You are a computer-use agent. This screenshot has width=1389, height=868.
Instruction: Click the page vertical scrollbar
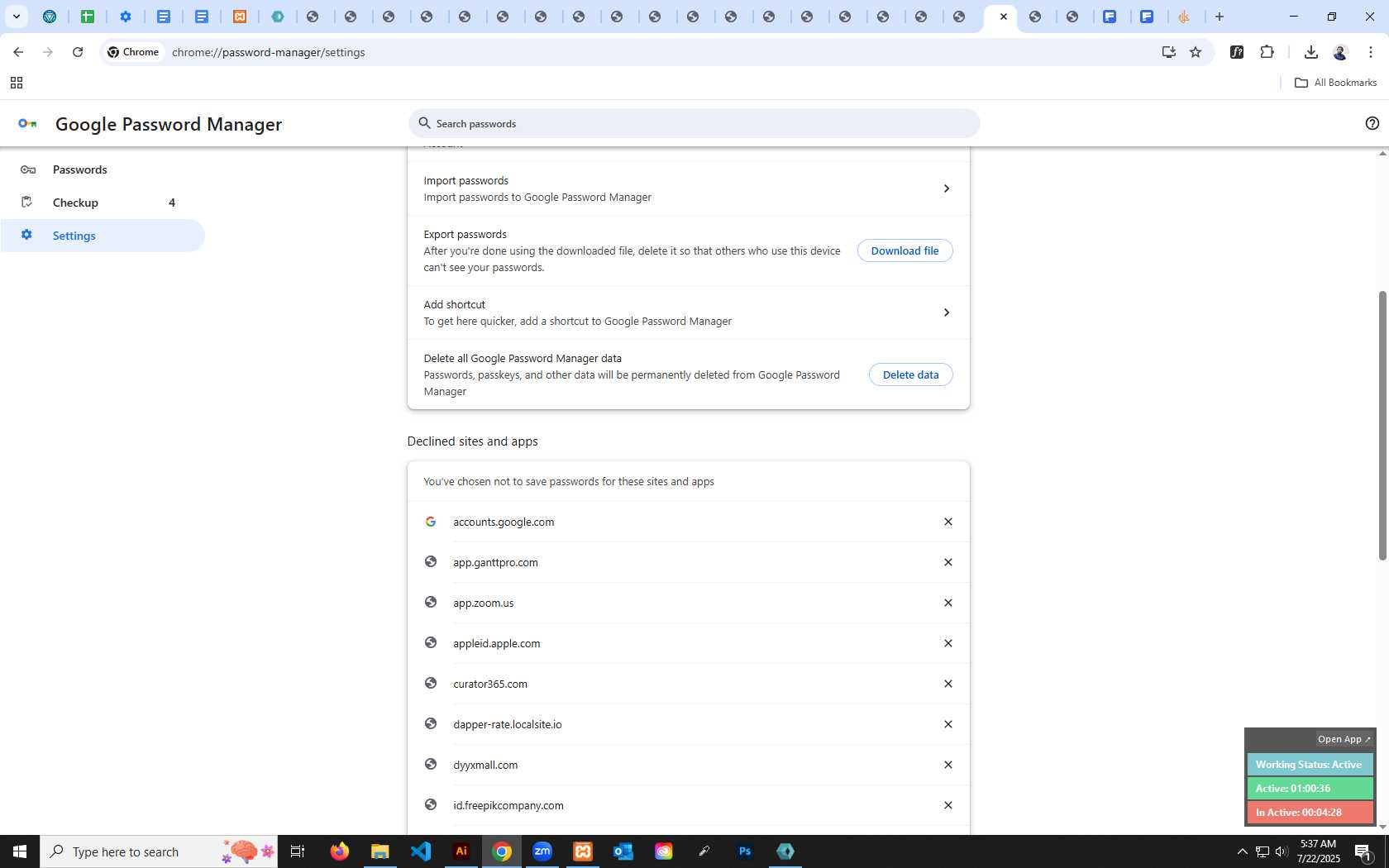click(x=1382, y=425)
